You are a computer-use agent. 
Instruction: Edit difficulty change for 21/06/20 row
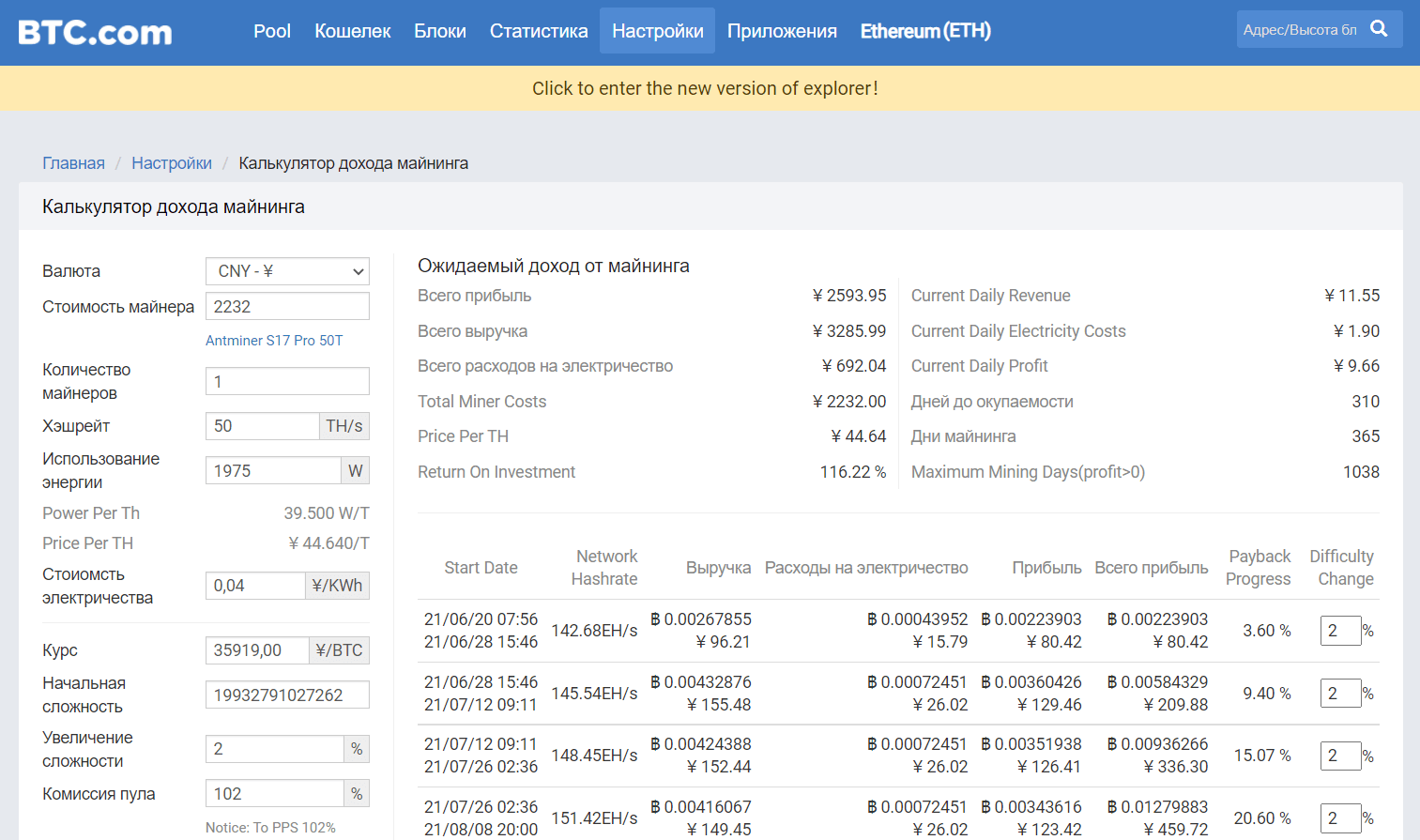point(1340,631)
